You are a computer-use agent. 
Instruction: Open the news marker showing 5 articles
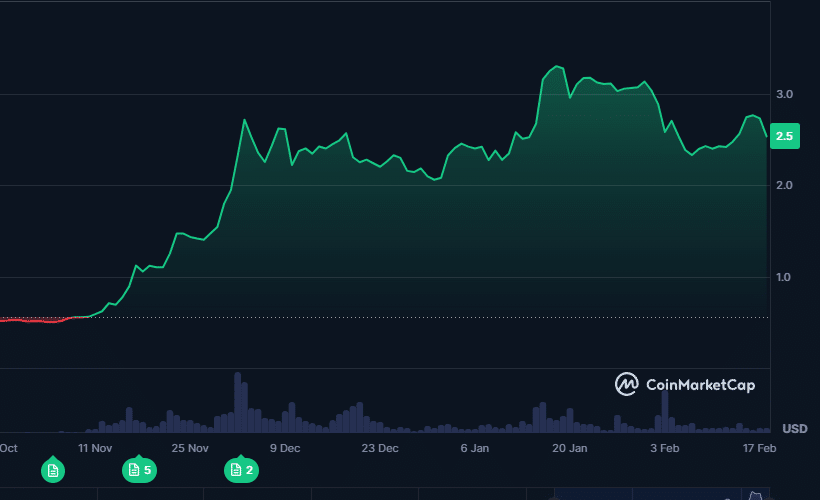click(139, 470)
